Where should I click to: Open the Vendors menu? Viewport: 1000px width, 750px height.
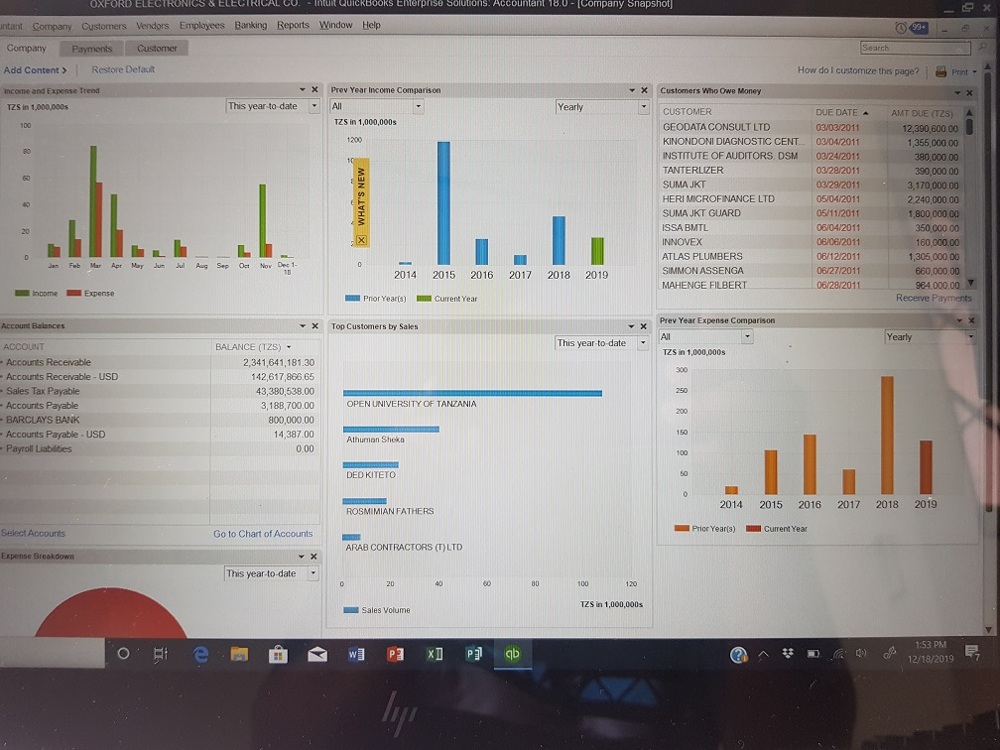(152, 26)
